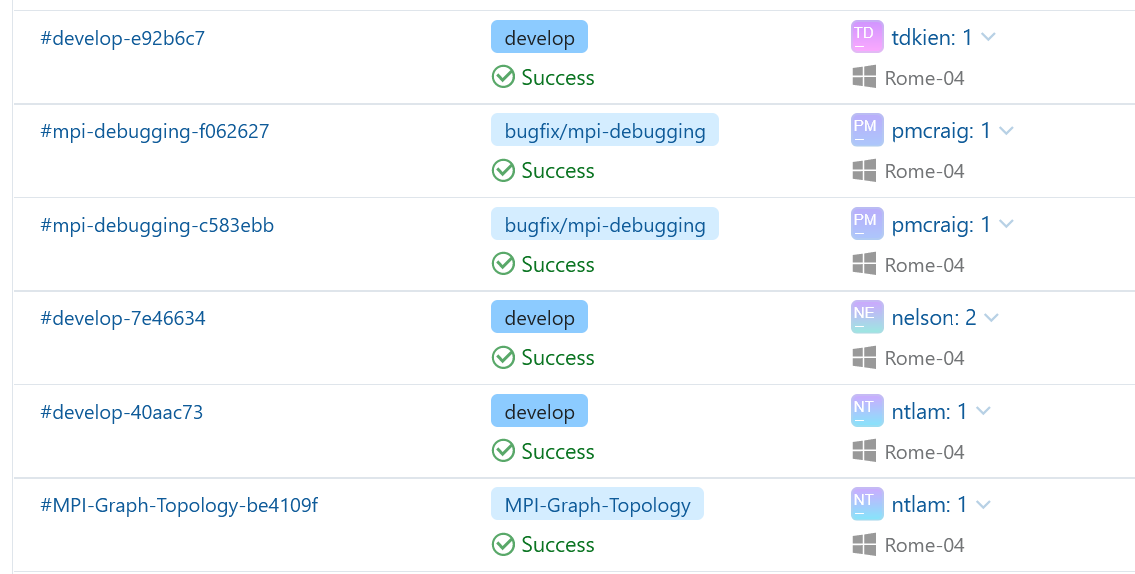Click bugfix/mpi-debugging branch tag for f062627

click(605, 131)
